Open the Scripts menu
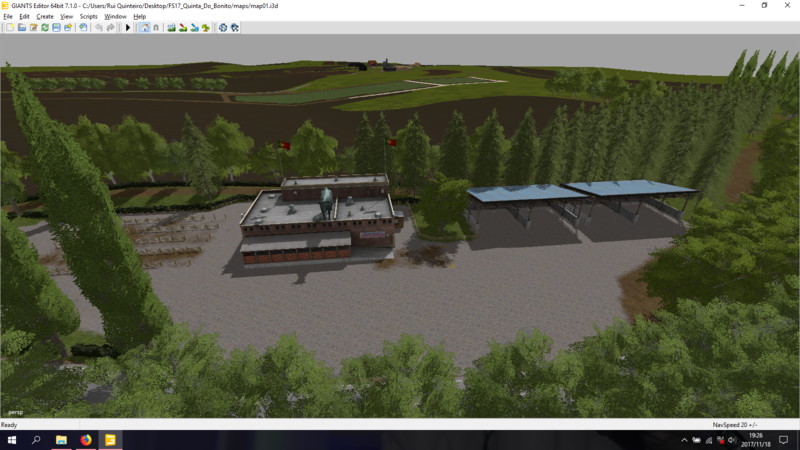The width and height of the screenshot is (800, 450). [89, 17]
